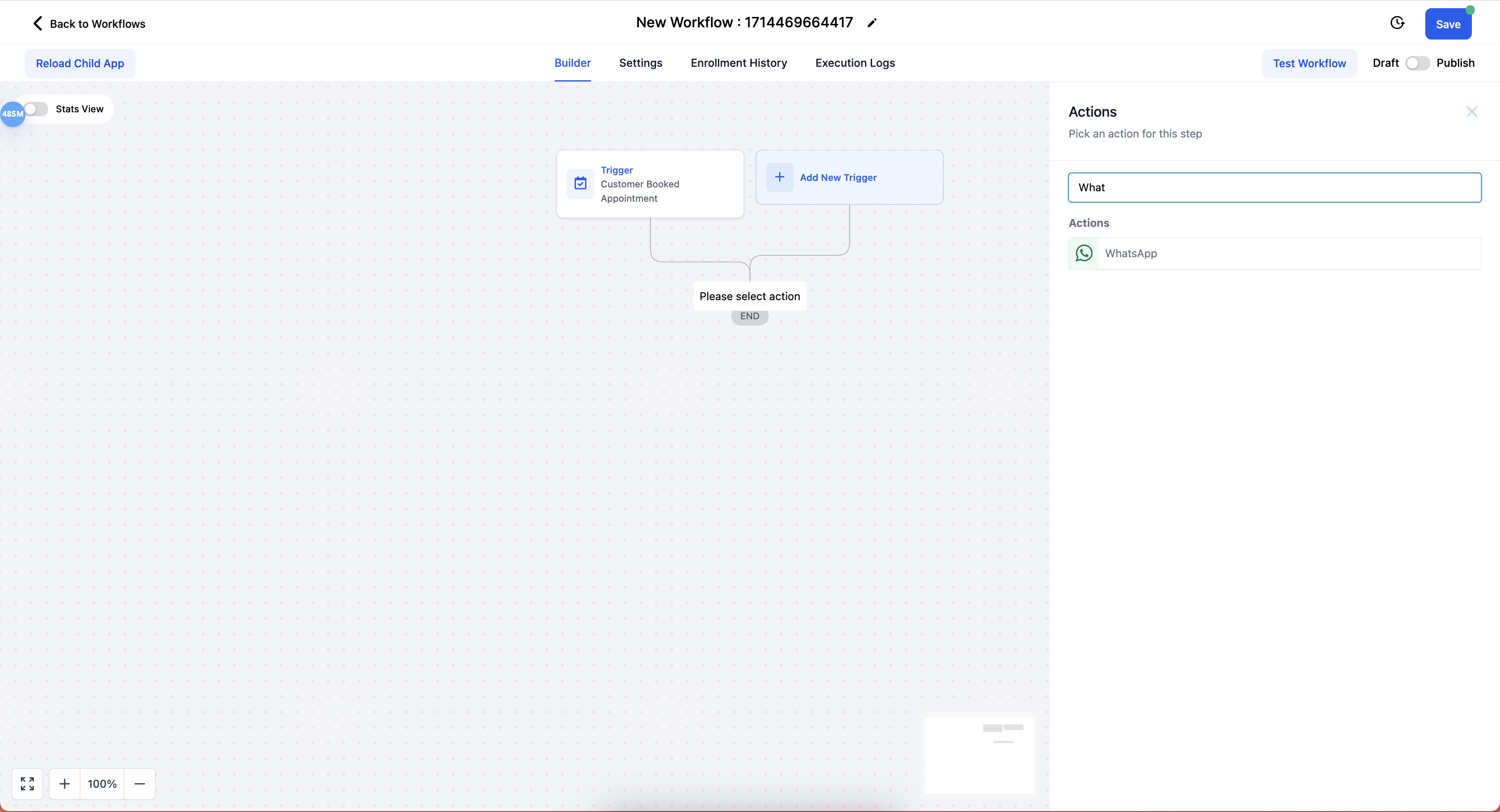This screenshot has width=1500, height=812.
Task: Open version history clock icon
Action: coord(1397,23)
